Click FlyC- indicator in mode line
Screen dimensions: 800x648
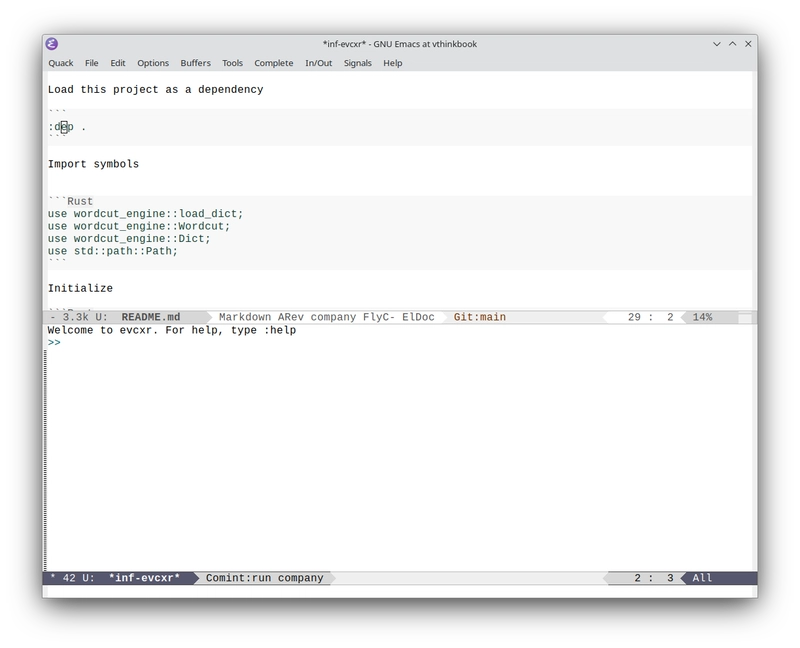point(379,317)
